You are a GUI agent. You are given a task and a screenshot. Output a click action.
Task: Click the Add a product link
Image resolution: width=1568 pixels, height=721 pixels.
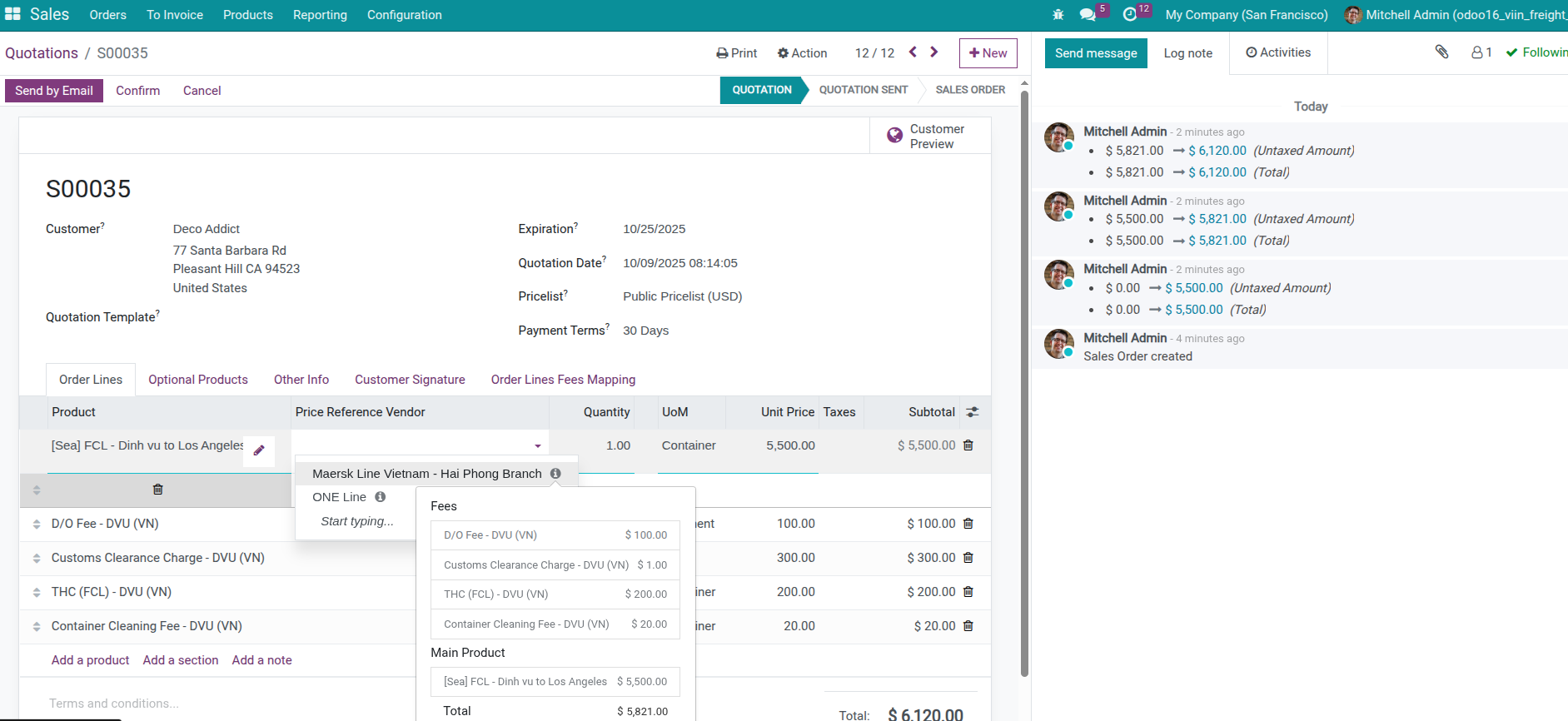90,660
